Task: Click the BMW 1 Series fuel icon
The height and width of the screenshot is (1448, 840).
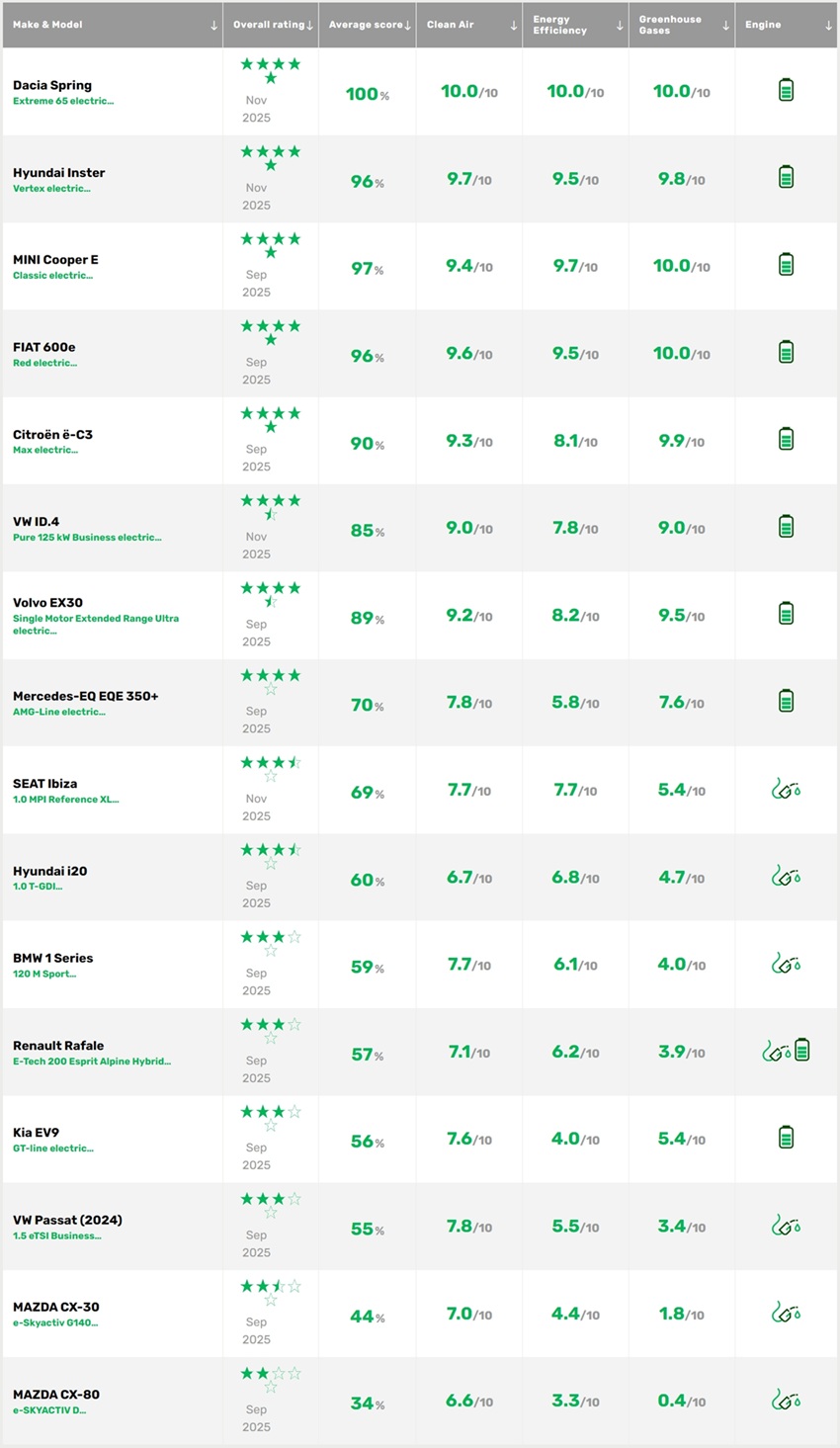Action: (786, 964)
